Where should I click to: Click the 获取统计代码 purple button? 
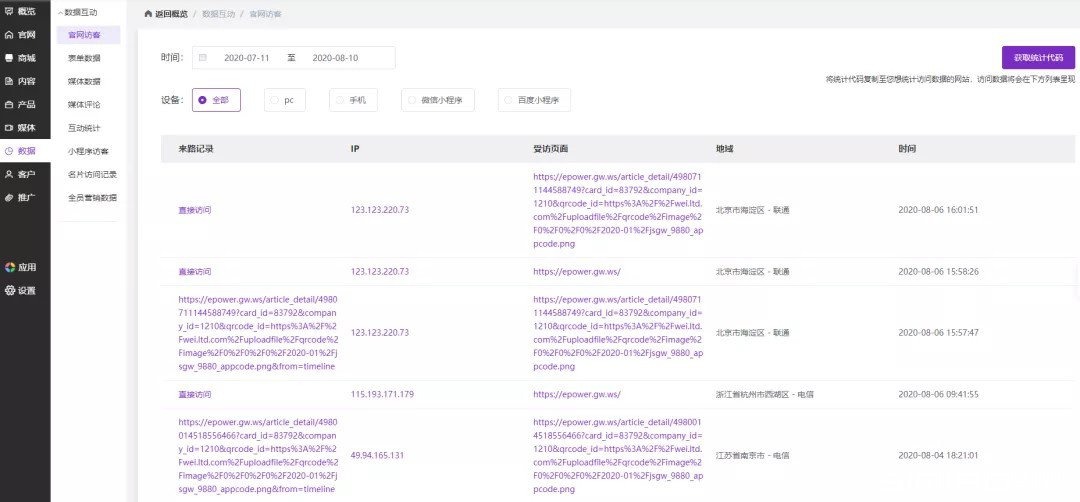(x=1038, y=58)
